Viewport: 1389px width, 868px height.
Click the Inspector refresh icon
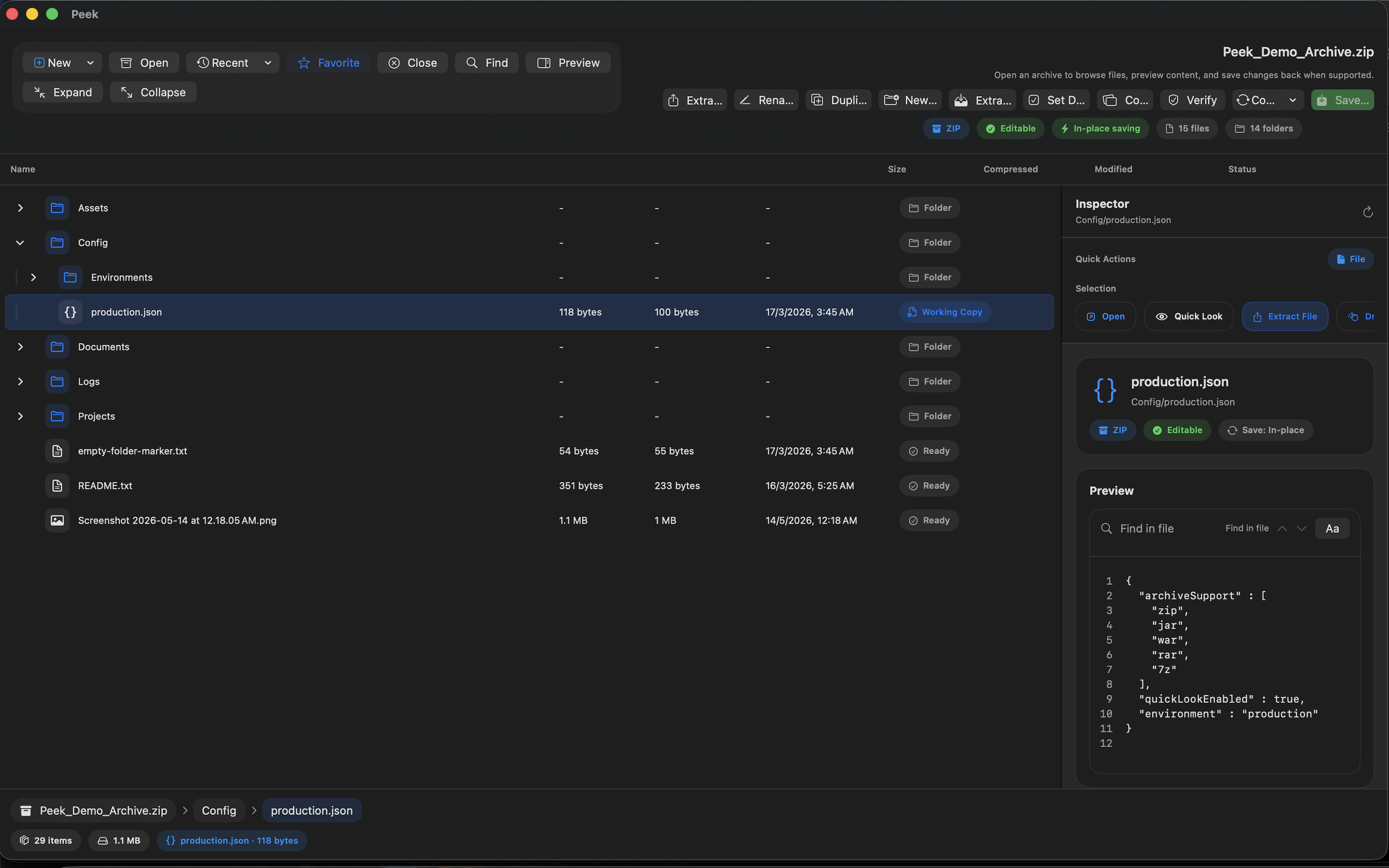click(1368, 212)
